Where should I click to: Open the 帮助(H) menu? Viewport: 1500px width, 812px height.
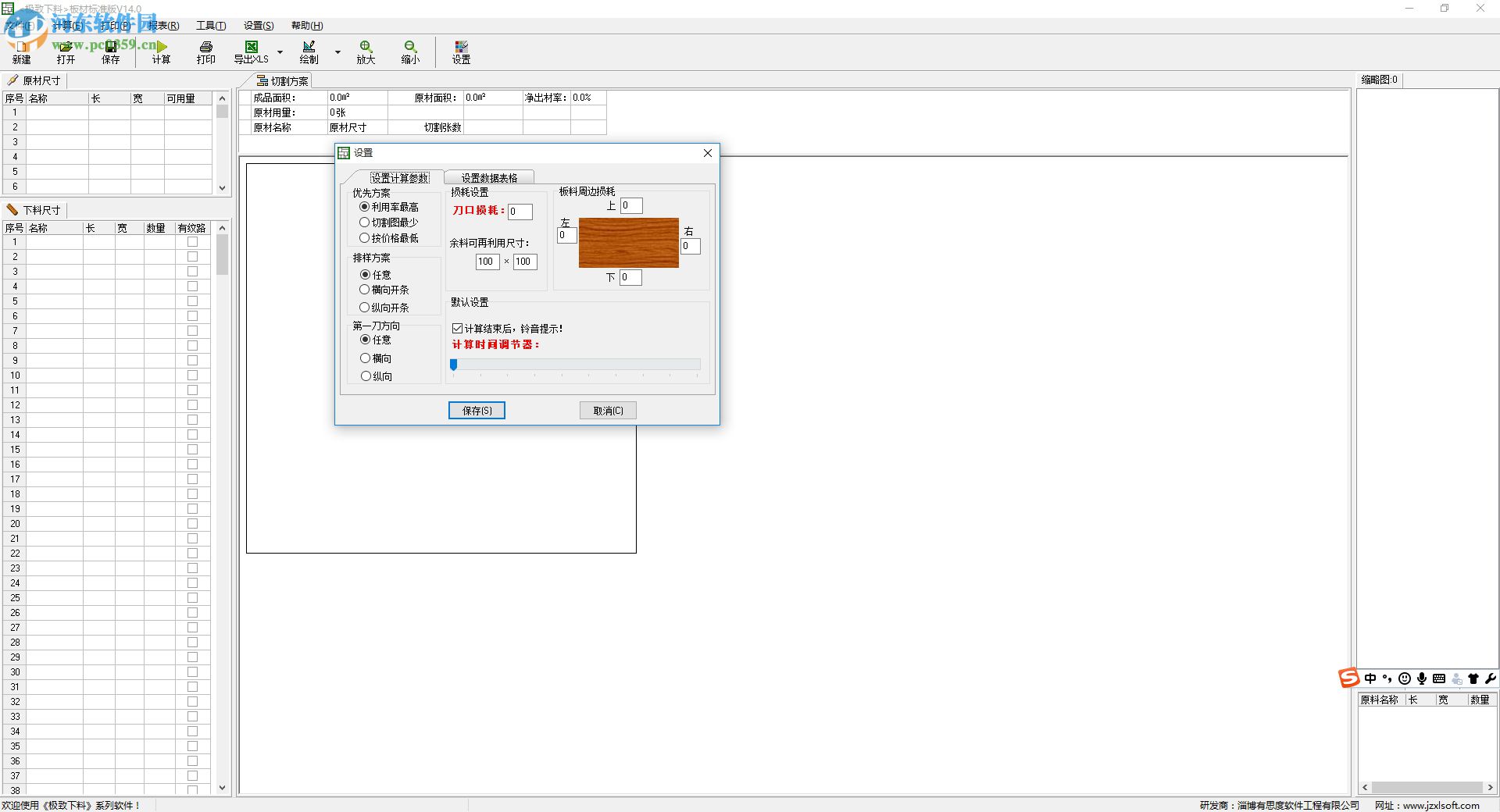point(307,26)
